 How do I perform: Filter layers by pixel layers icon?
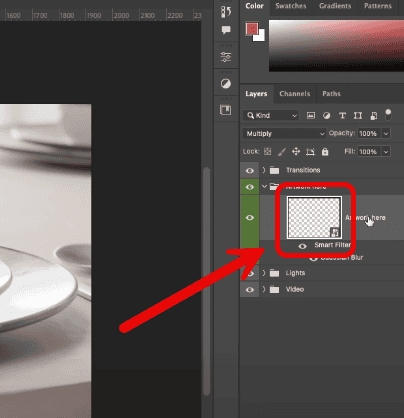pos(311,116)
